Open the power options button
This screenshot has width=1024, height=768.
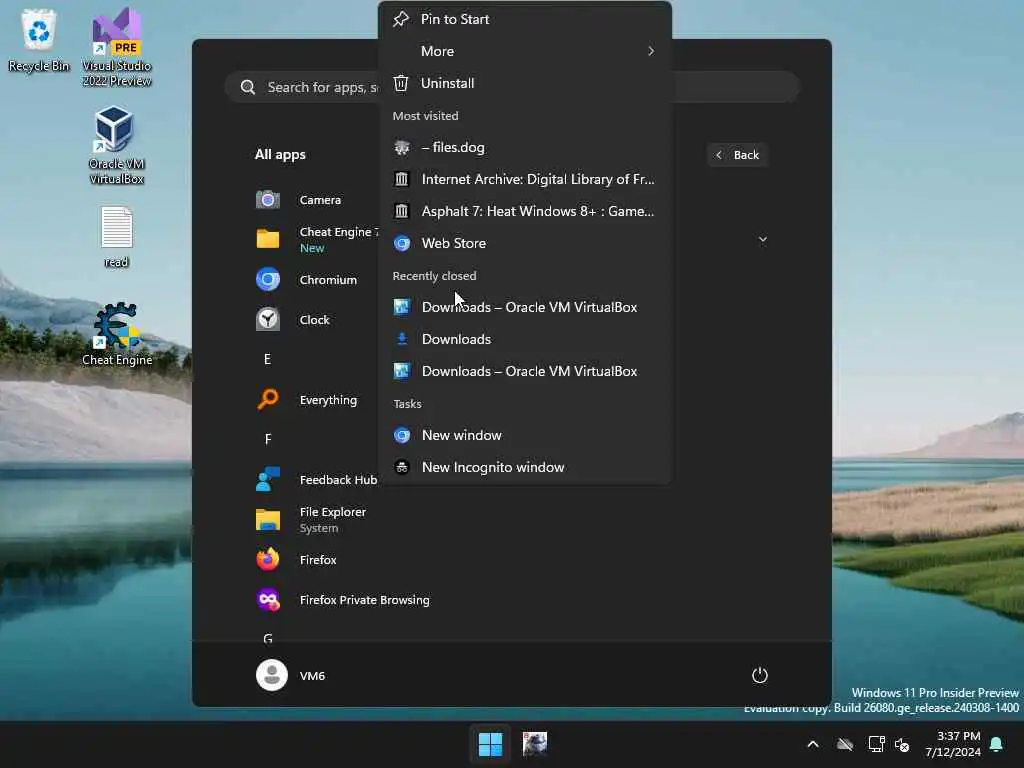click(x=759, y=675)
